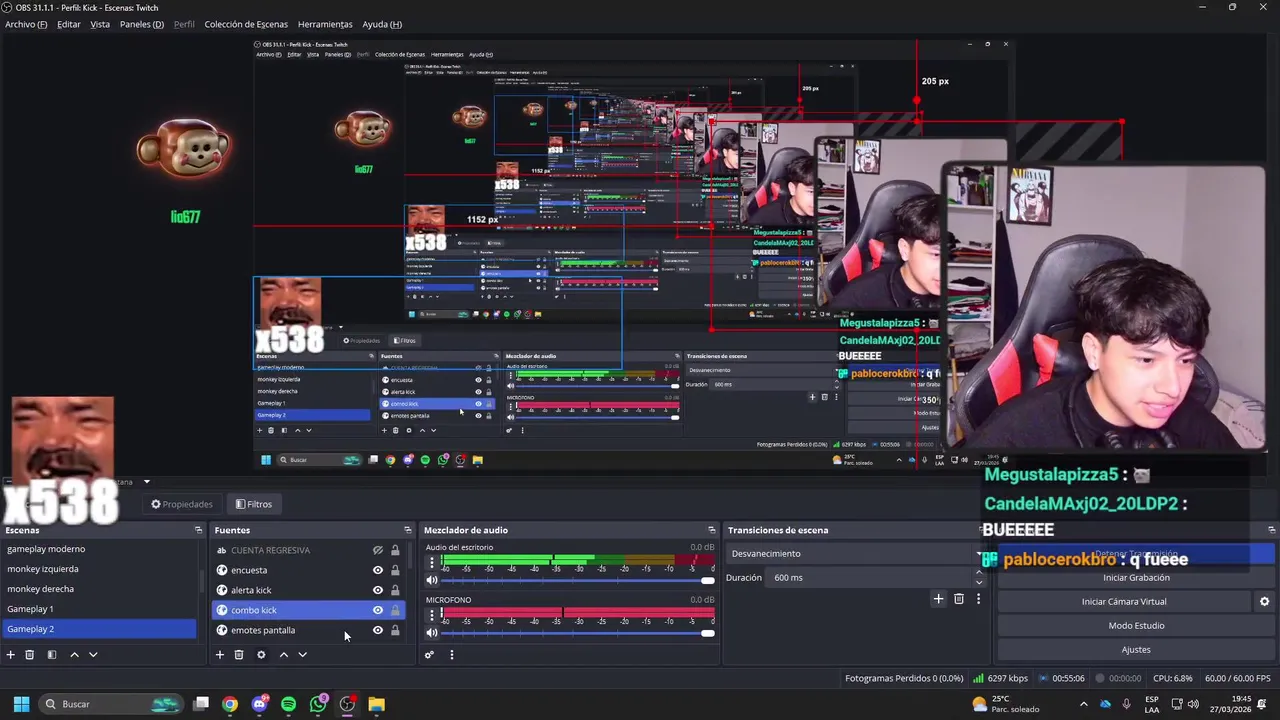The image size is (1280, 720).
Task: Move scene down with Escenas down arrow
Action: 93,655
